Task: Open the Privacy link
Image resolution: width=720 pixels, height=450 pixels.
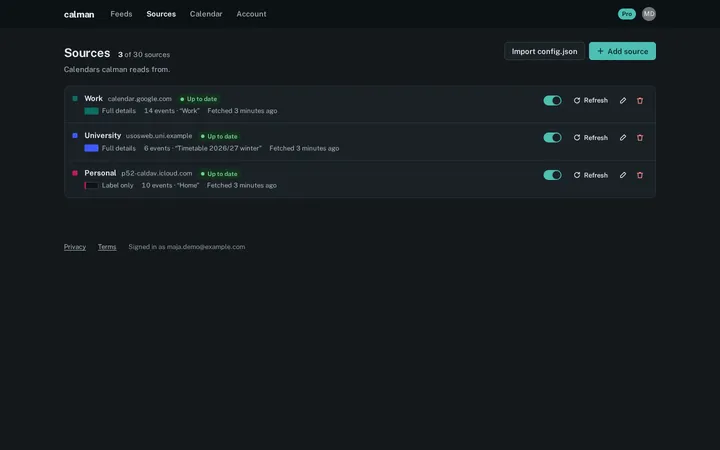Action: coord(75,247)
